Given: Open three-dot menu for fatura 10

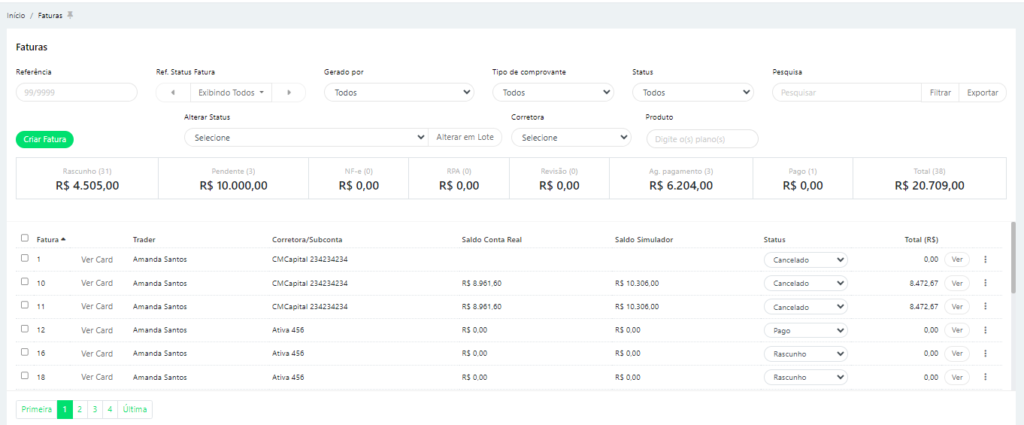Looking at the screenshot, I should (986, 283).
